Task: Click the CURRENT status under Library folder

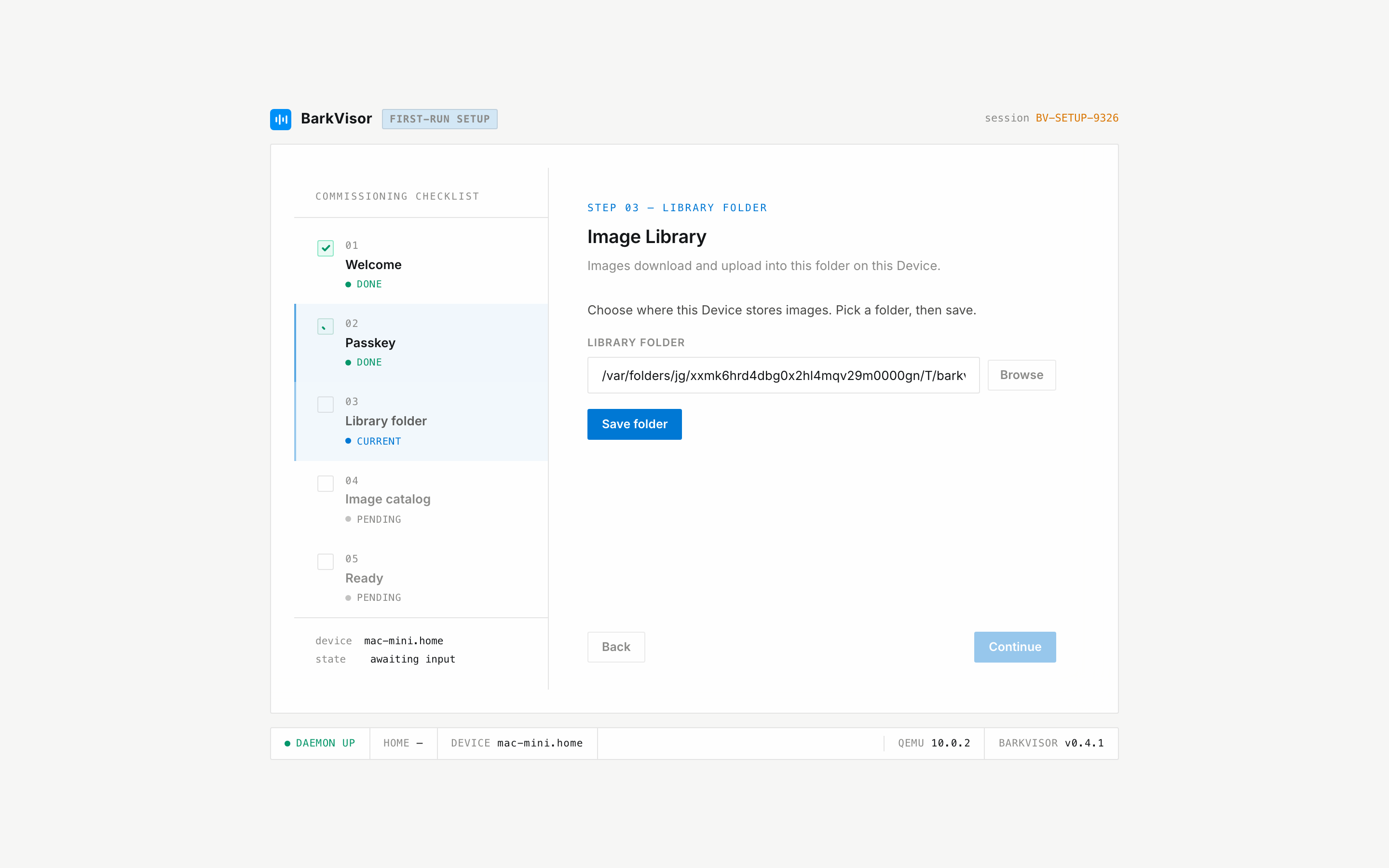Action: tap(373, 441)
